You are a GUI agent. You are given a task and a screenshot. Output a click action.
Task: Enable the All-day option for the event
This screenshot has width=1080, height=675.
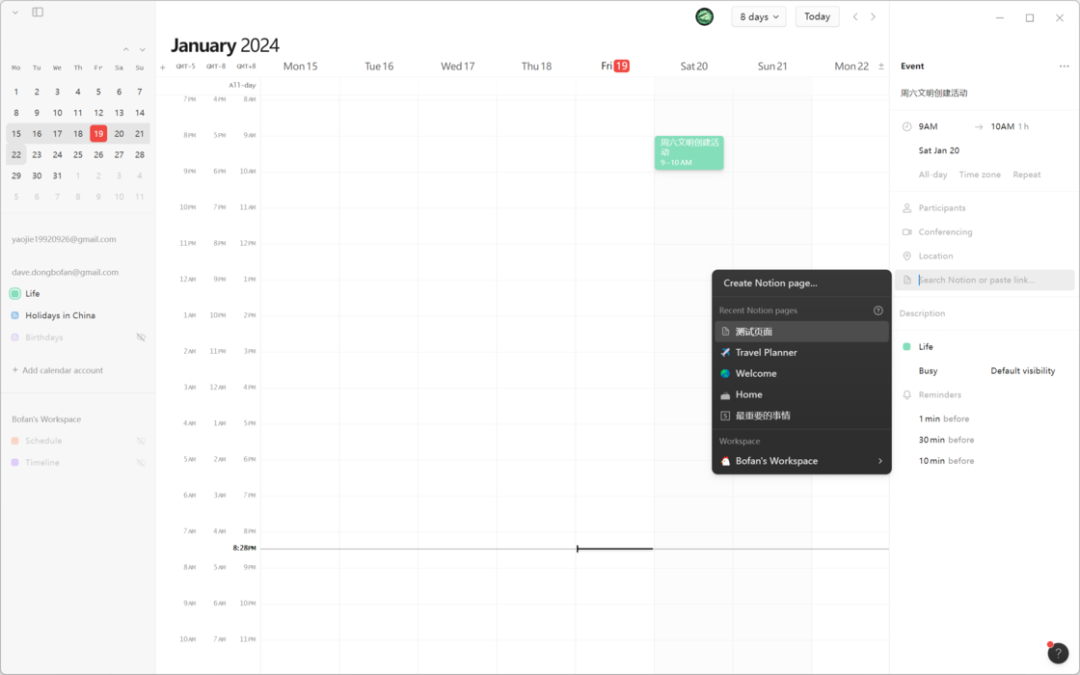(x=933, y=175)
